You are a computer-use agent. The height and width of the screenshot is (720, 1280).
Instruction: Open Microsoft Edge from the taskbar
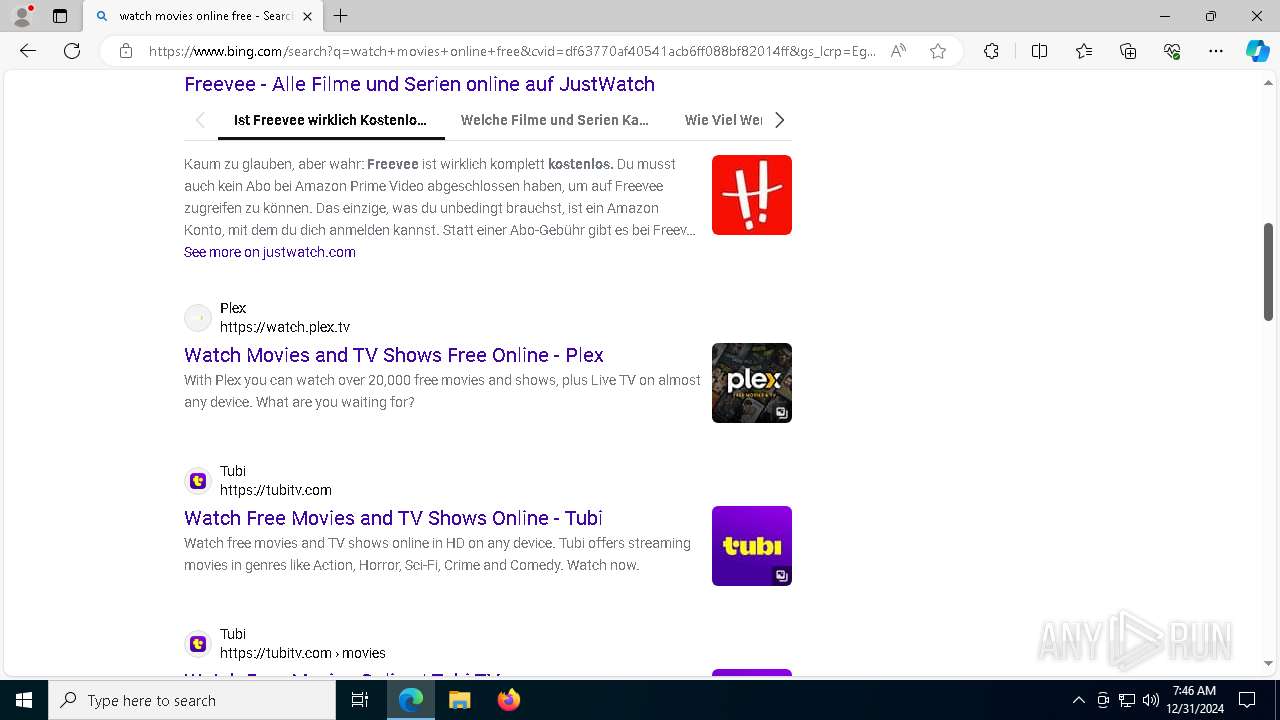click(411, 700)
